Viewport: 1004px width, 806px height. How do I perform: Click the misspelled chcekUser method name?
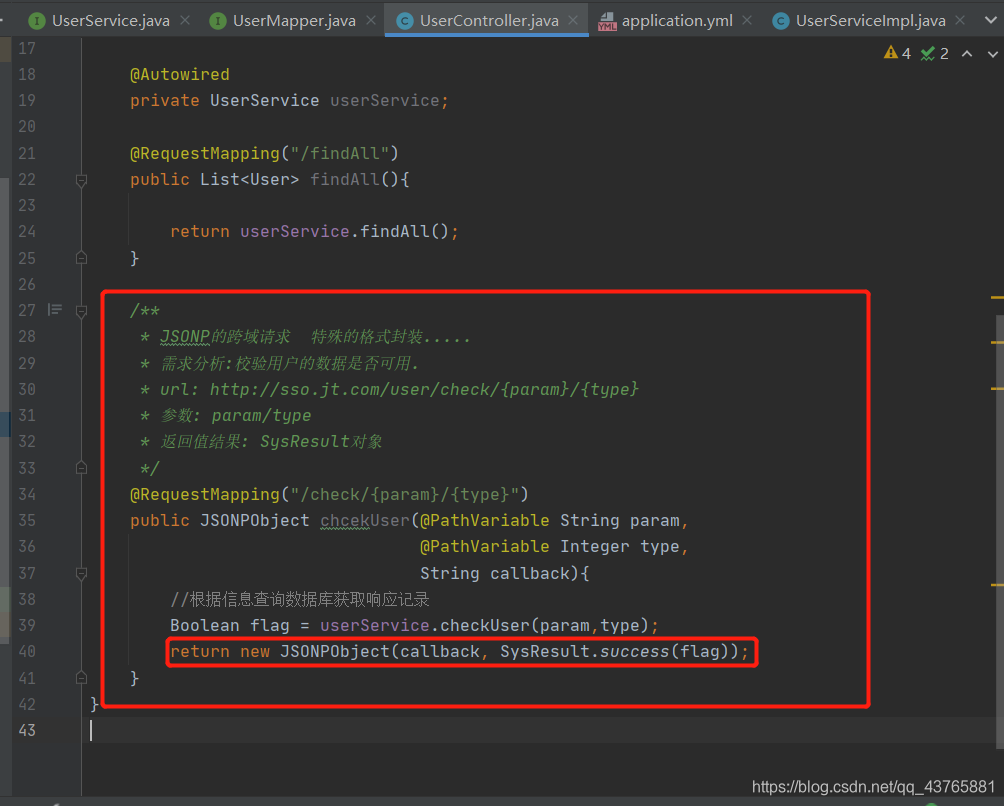[x=365, y=520]
